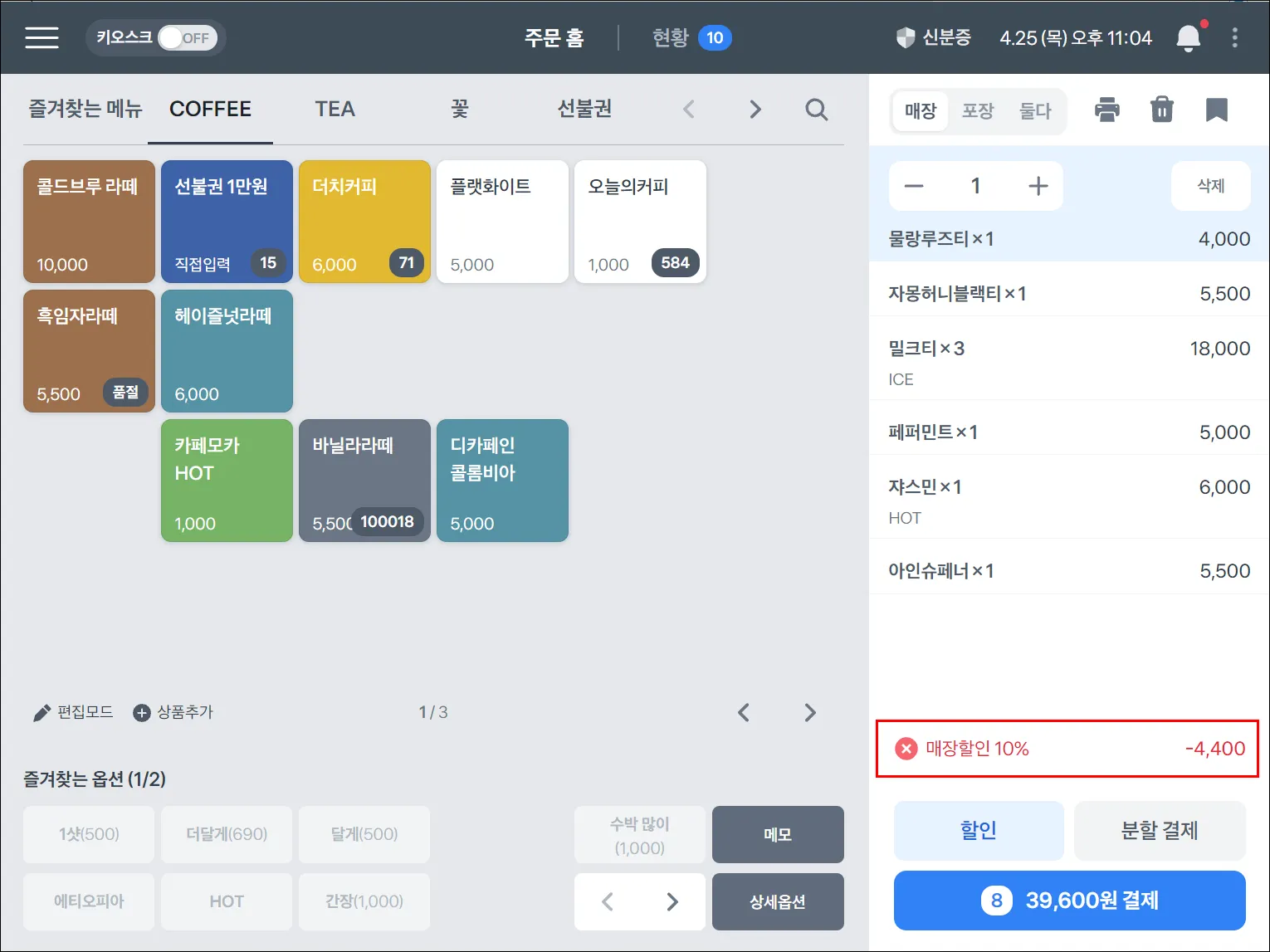Screen dimensions: 1270x952
Task: Add 더치커피 to order
Action: pos(365,222)
